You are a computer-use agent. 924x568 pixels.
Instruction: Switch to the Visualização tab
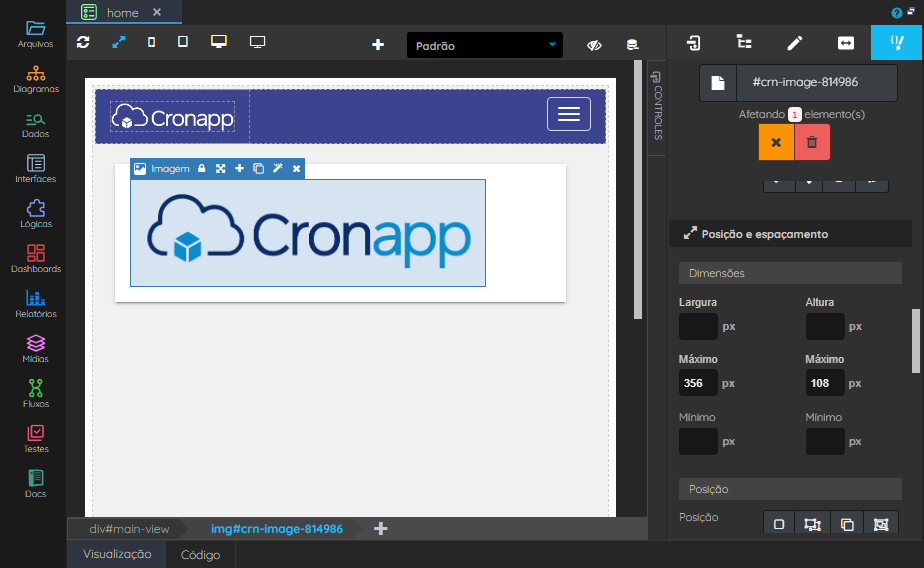(x=117, y=554)
